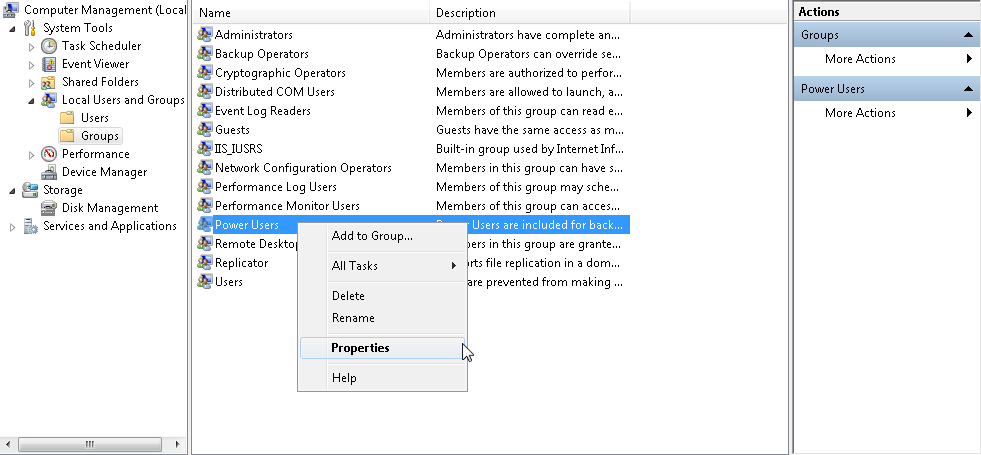
Task: Sort by the Name column header
Action: [x=311, y=13]
